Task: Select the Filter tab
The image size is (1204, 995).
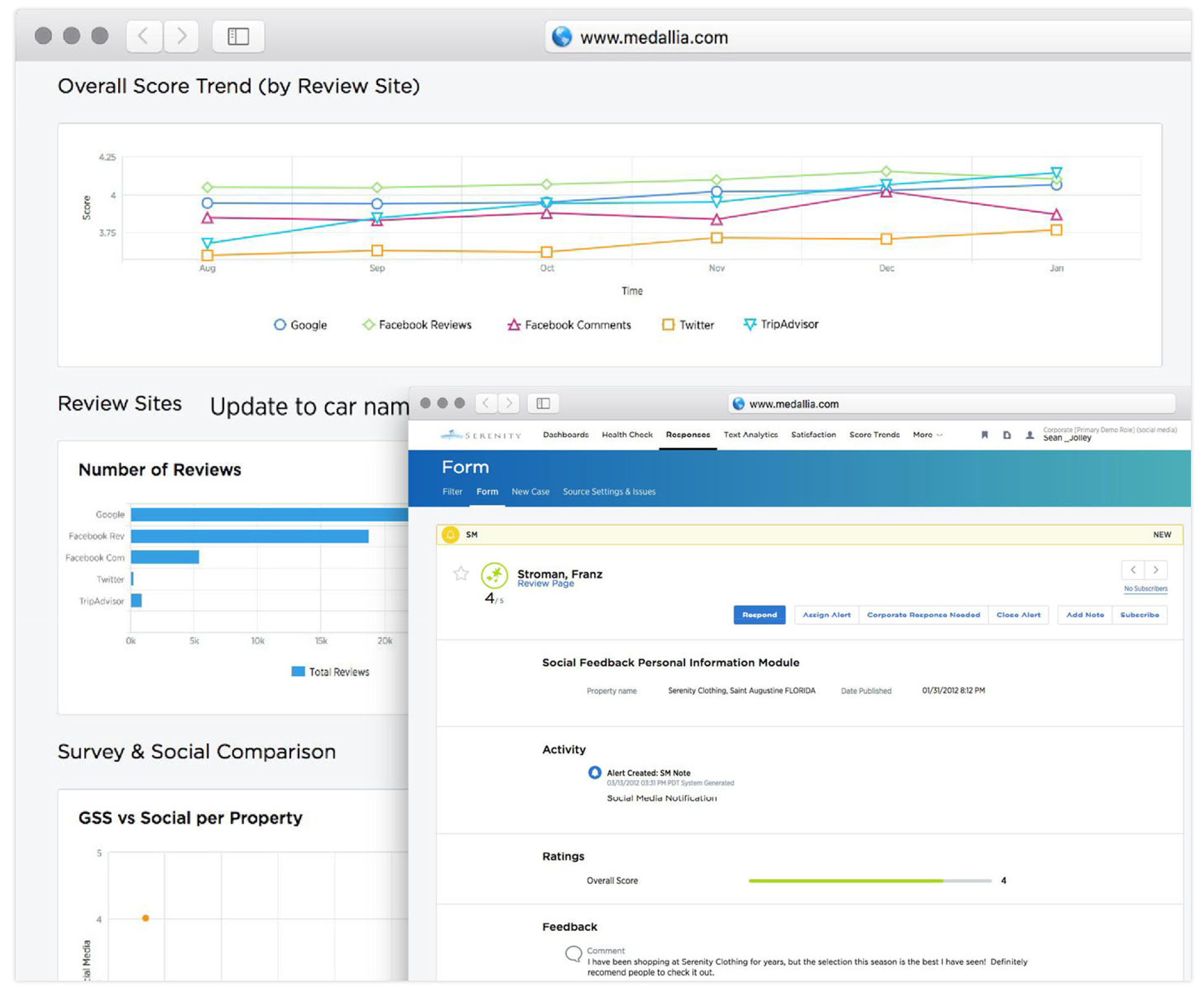Action: [452, 491]
